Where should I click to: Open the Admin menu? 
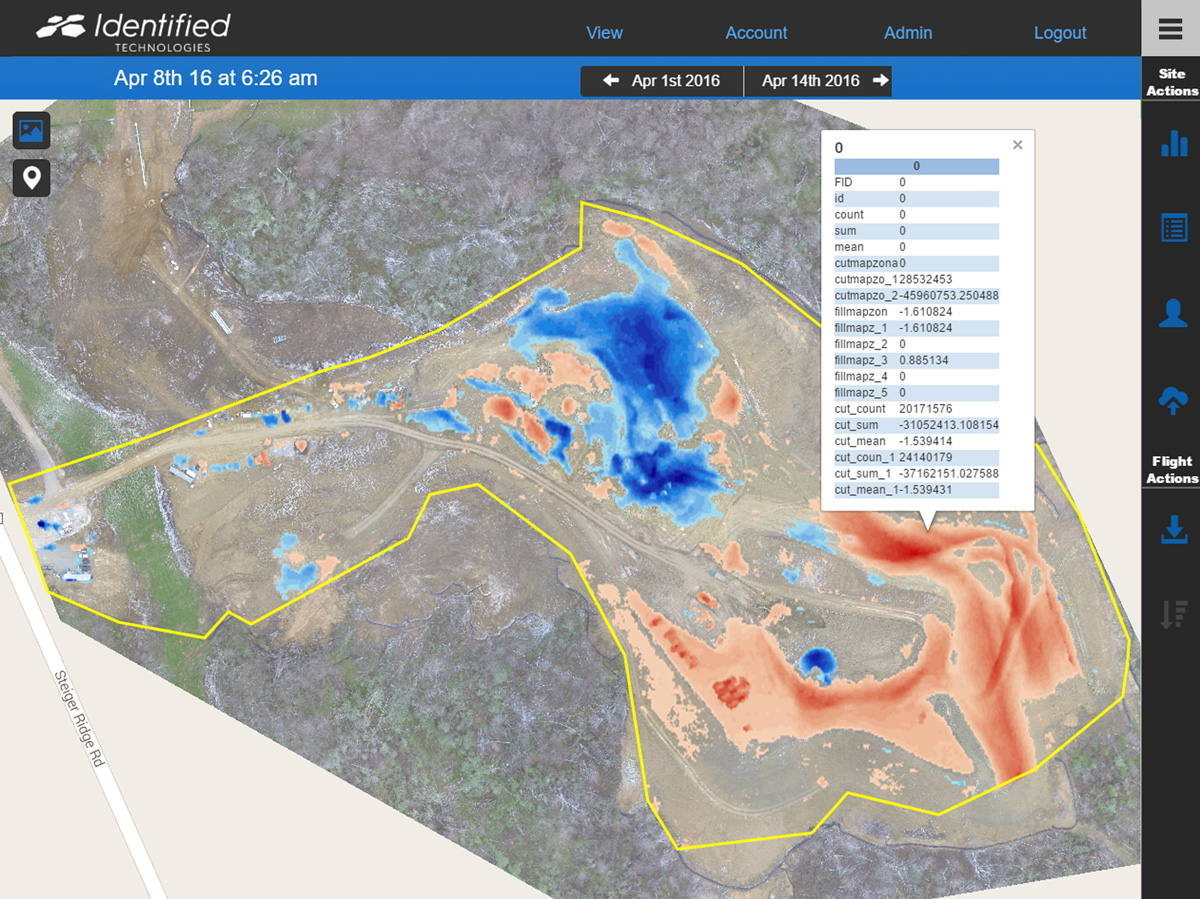tap(908, 33)
